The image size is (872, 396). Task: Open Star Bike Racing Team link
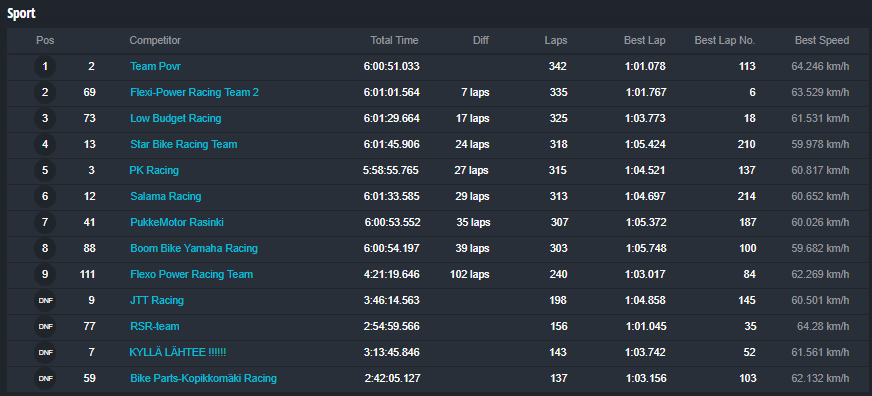184,145
